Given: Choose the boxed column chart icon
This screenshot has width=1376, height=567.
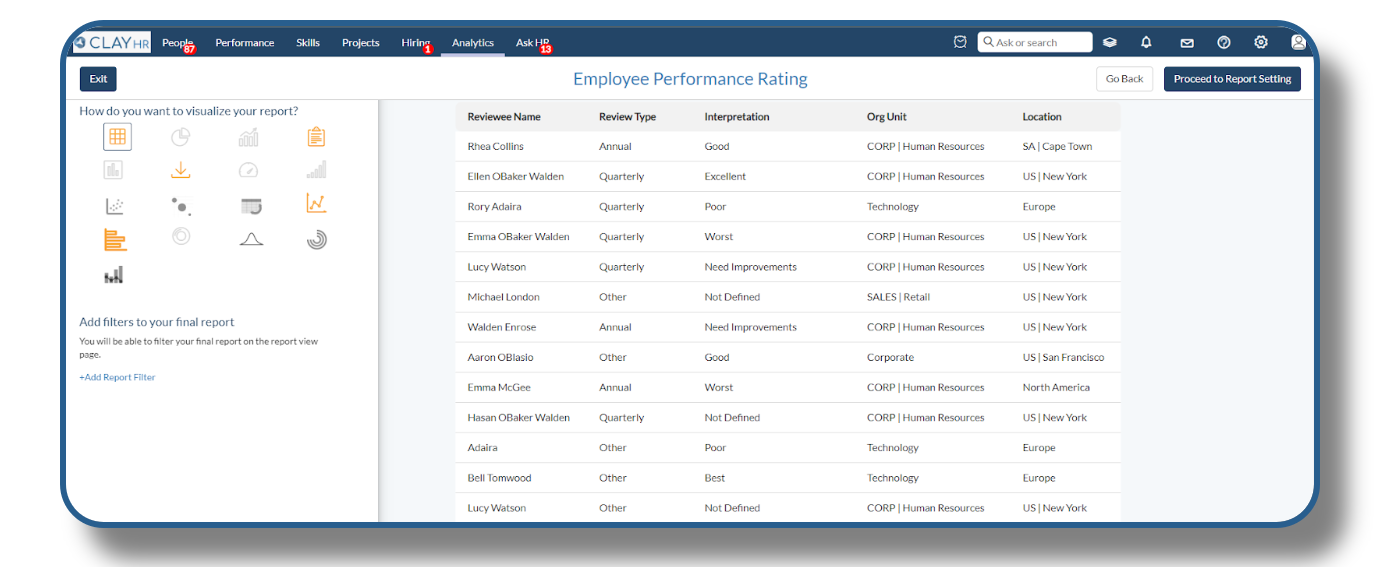Looking at the screenshot, I should (113, 170).
